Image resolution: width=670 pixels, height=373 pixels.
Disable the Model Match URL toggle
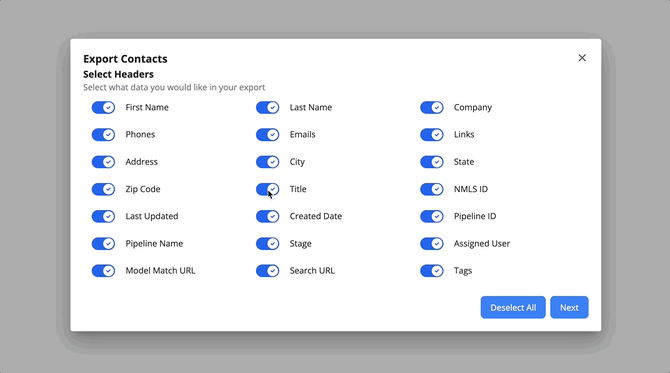point(103,270)
